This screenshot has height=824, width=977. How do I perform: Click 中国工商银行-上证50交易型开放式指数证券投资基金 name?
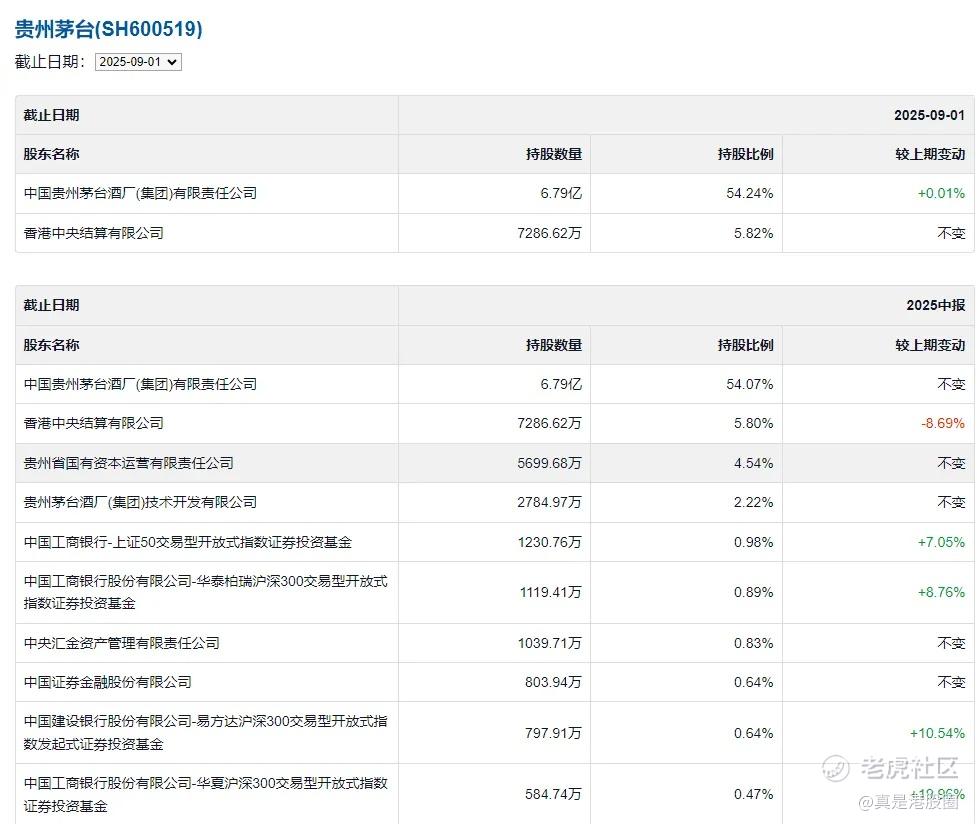(x=188, y=542)
